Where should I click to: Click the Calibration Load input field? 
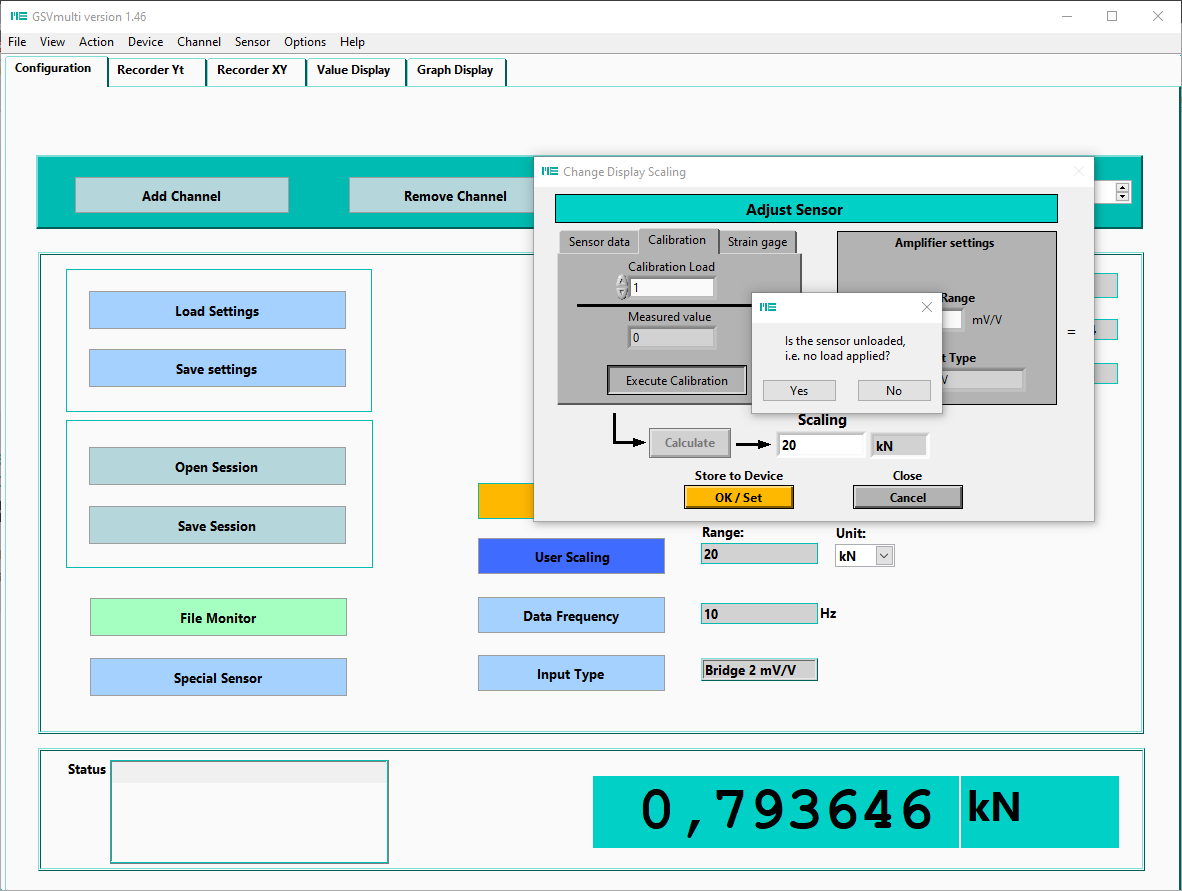671,288
